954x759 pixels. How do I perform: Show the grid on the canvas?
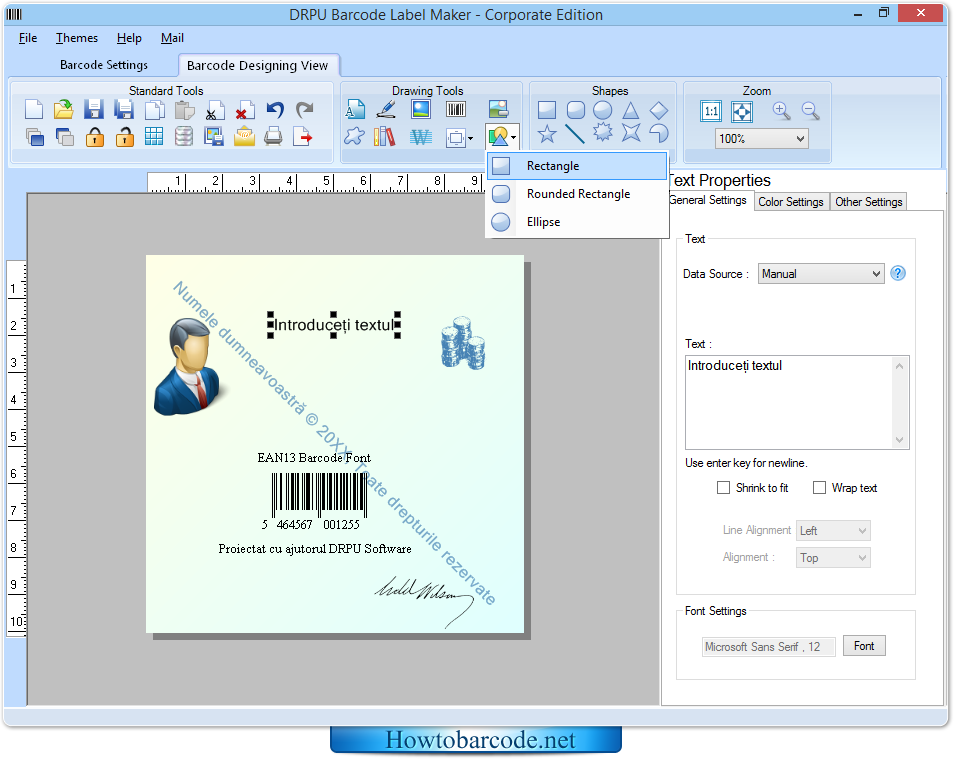tap(154, 137)
